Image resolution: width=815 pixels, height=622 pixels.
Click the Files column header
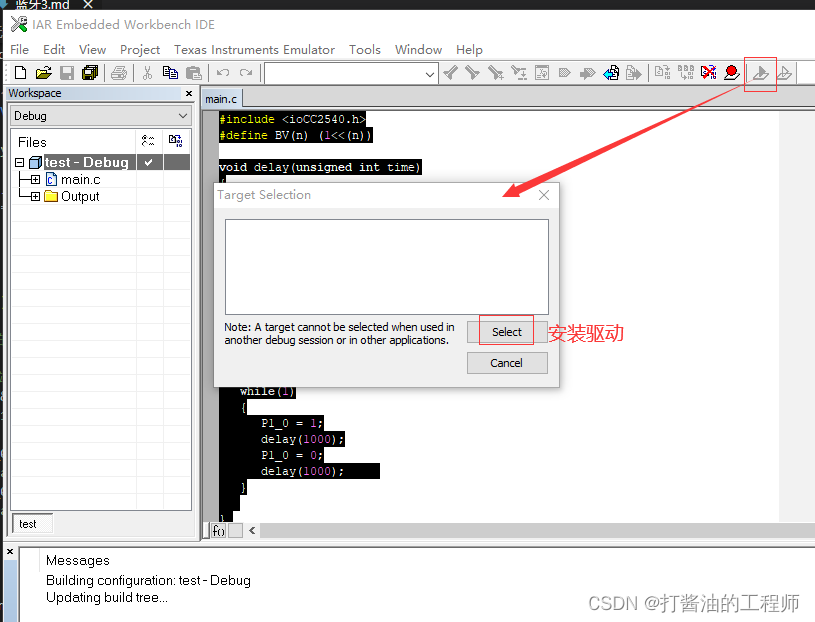click(32, 142)
